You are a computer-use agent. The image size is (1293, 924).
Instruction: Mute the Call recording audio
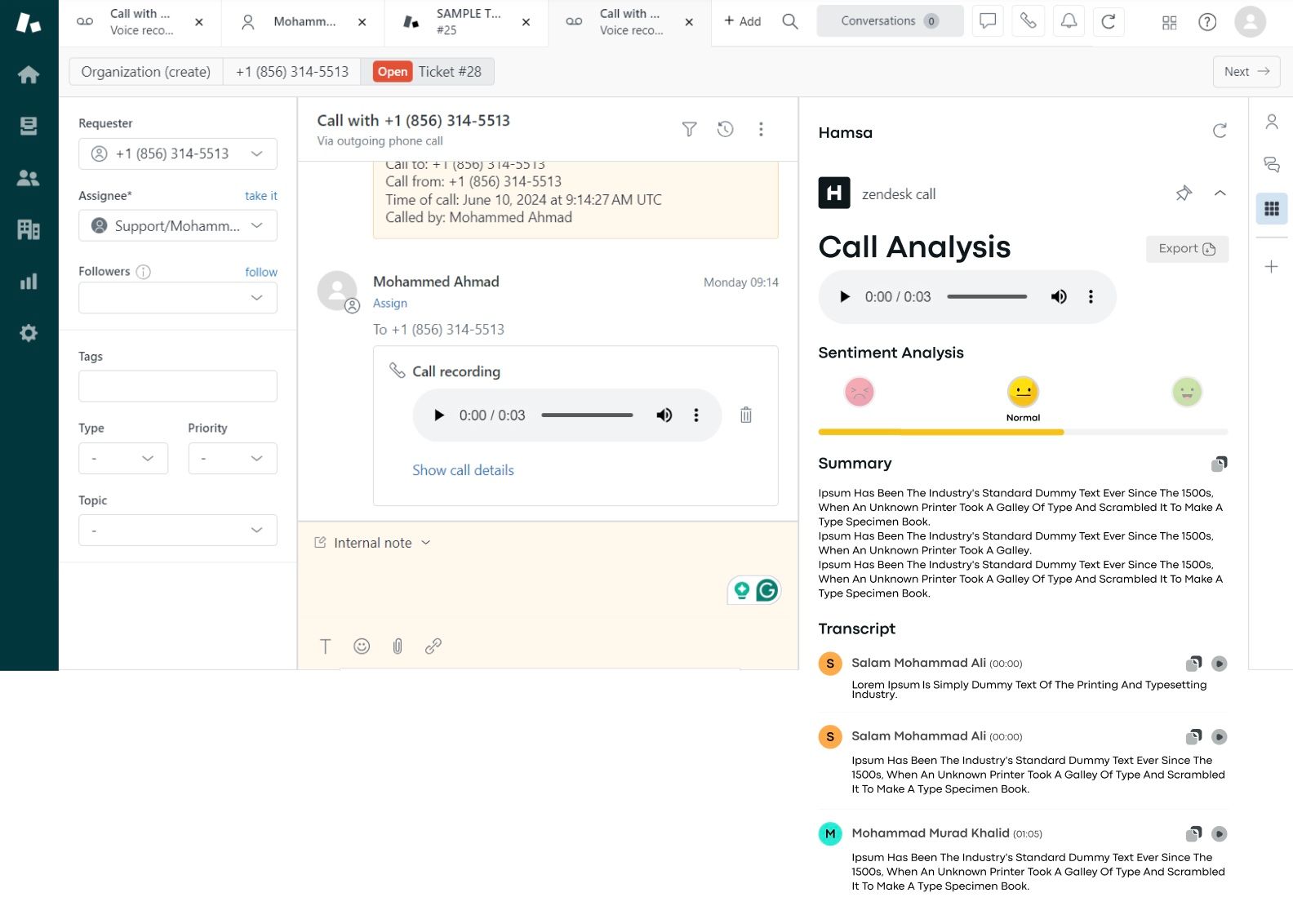[x=664, y=415]
